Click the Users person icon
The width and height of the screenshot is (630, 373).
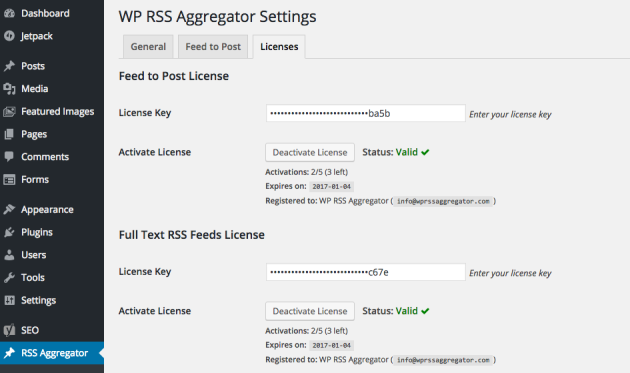click(x=9, y=255)
